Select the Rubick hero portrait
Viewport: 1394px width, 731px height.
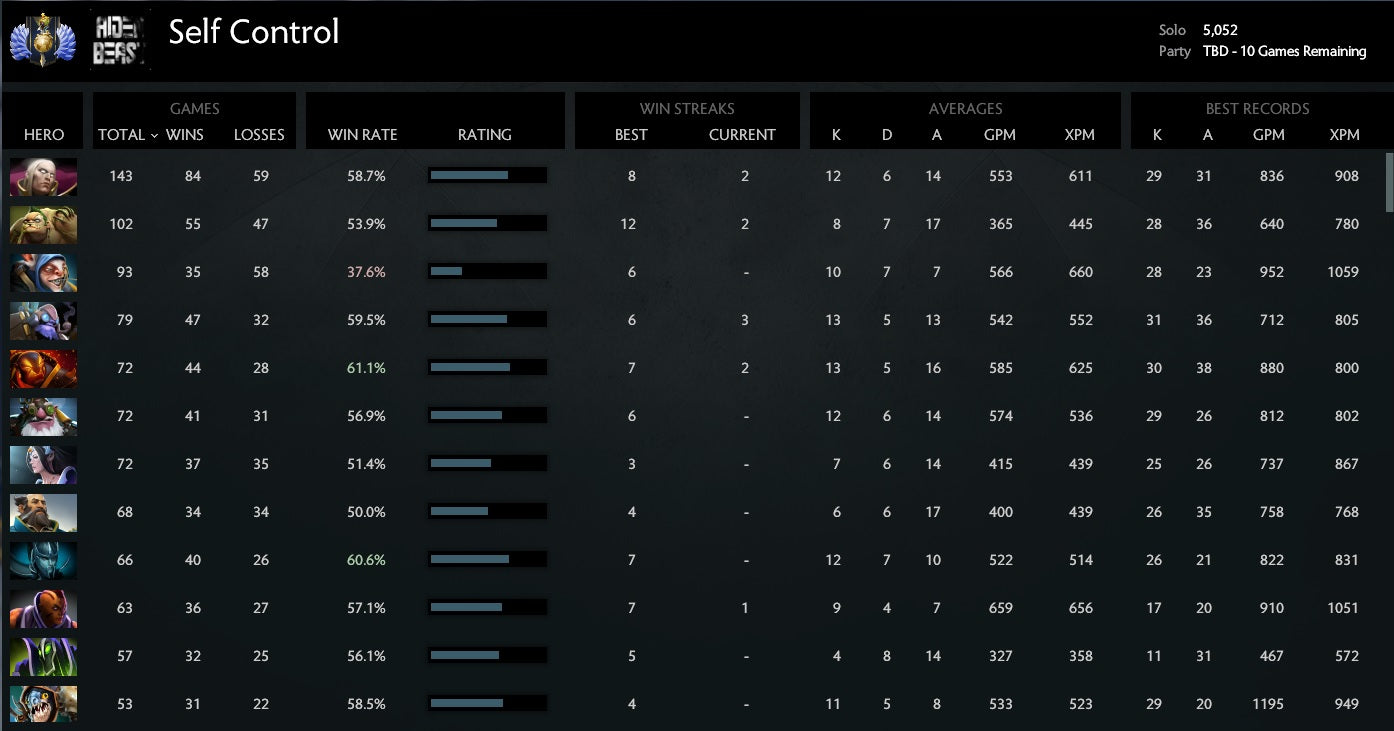tap(43, 657)
